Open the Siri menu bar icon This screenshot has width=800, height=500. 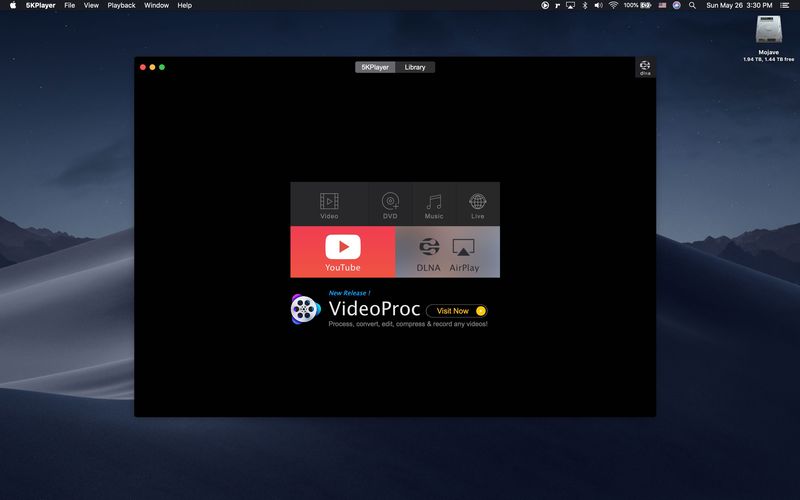(x=677, y=5)
